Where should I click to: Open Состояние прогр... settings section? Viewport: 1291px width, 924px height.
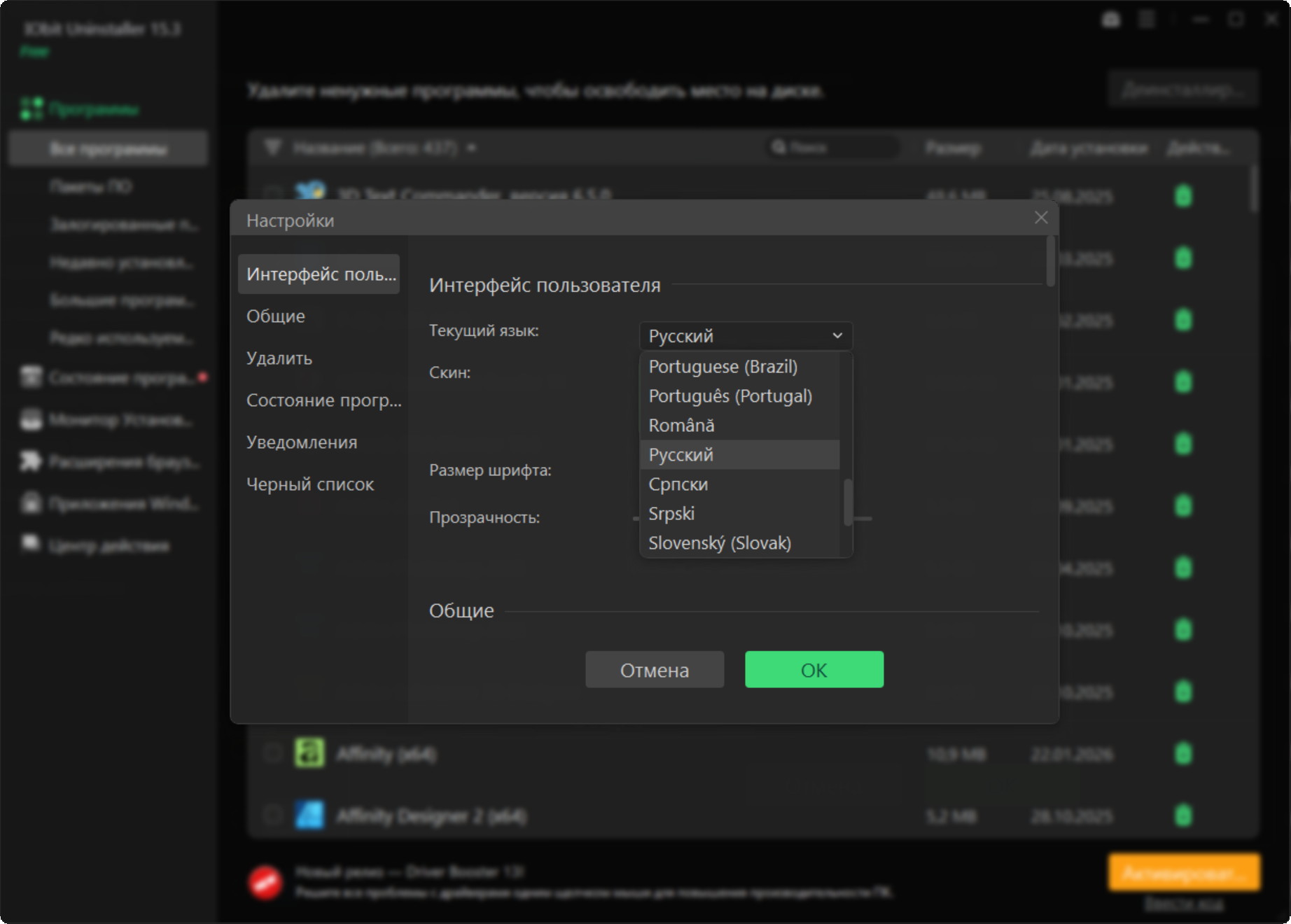coord(323,400)
